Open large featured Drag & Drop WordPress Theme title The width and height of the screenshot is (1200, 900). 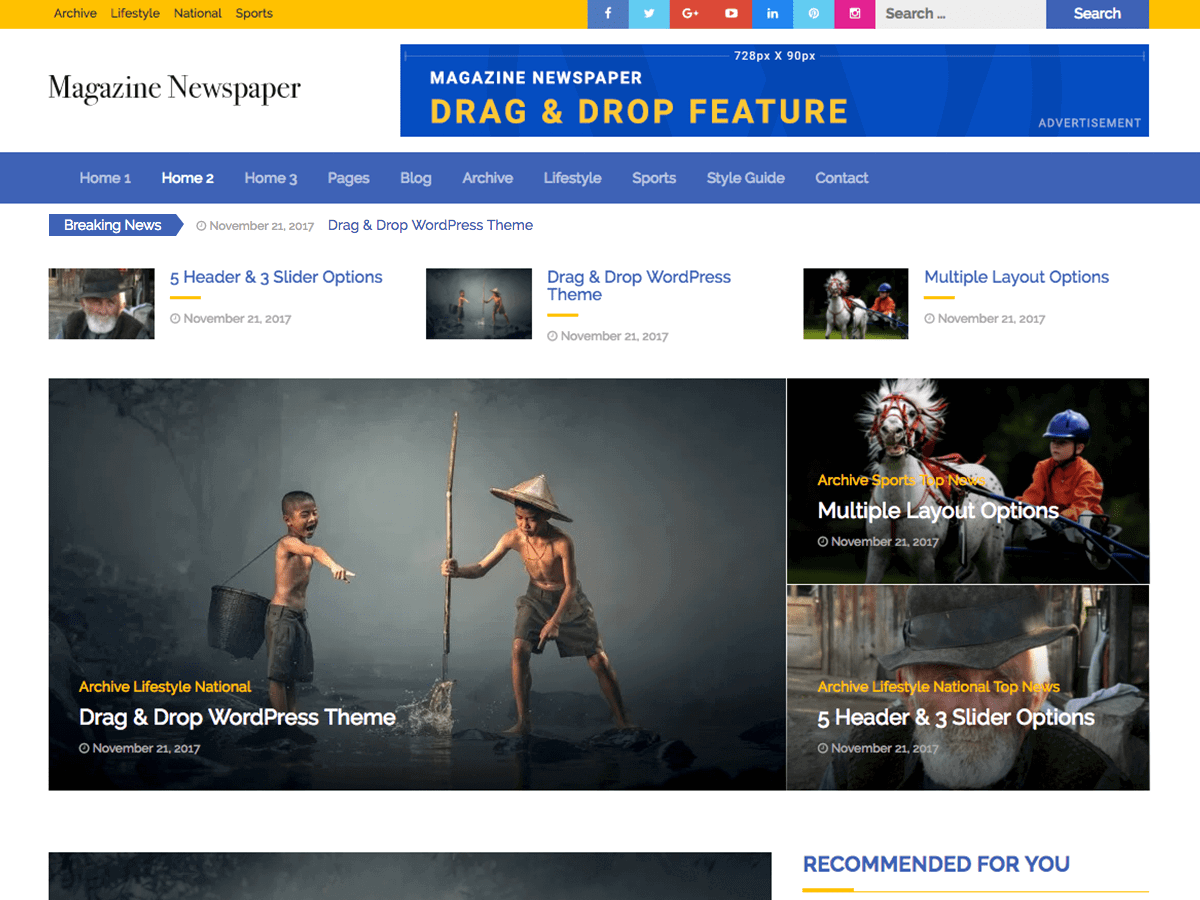237,717
